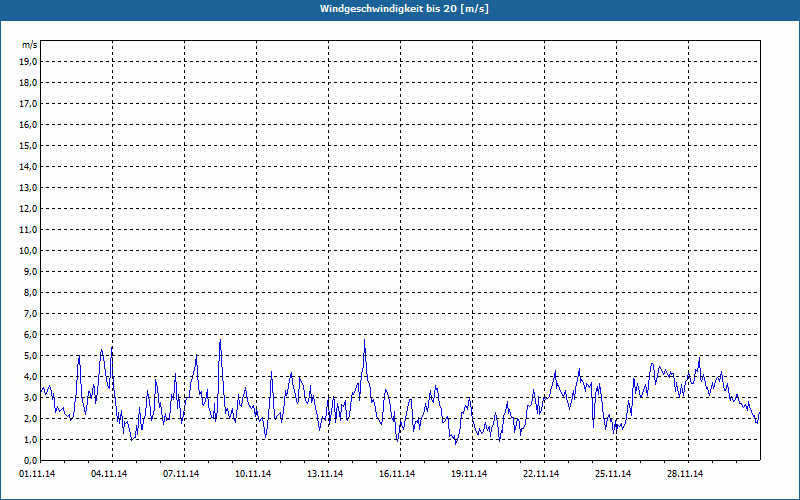Screen dimensions: 800x500
Task: Click the 0,0 y-axis label
Action: [x=30, y=460]
